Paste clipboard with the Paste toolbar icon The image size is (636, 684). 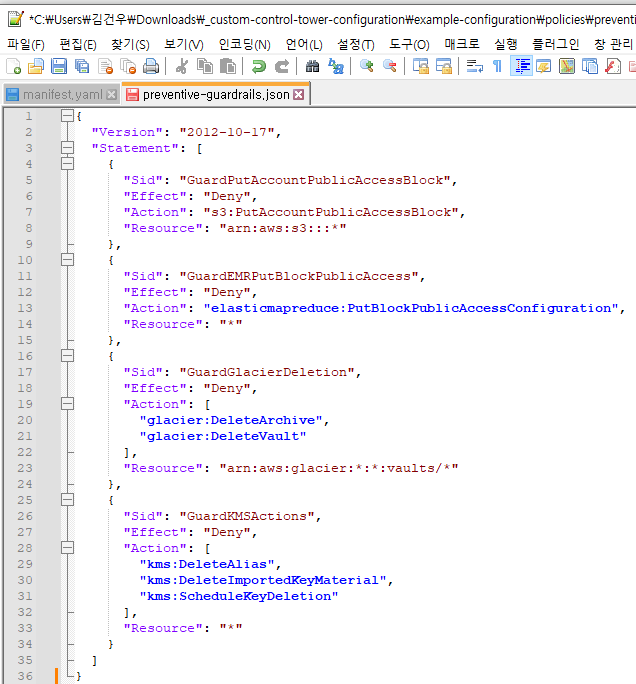click(228, 66)
